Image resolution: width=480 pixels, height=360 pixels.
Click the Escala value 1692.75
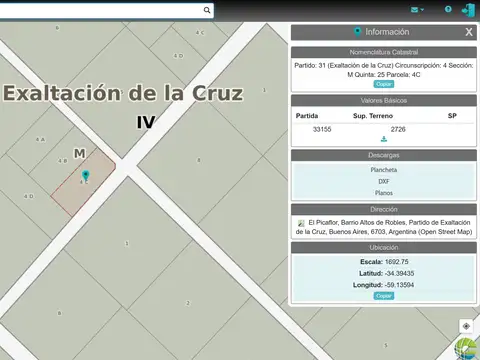pyautogui.click(x=396, y=262)
